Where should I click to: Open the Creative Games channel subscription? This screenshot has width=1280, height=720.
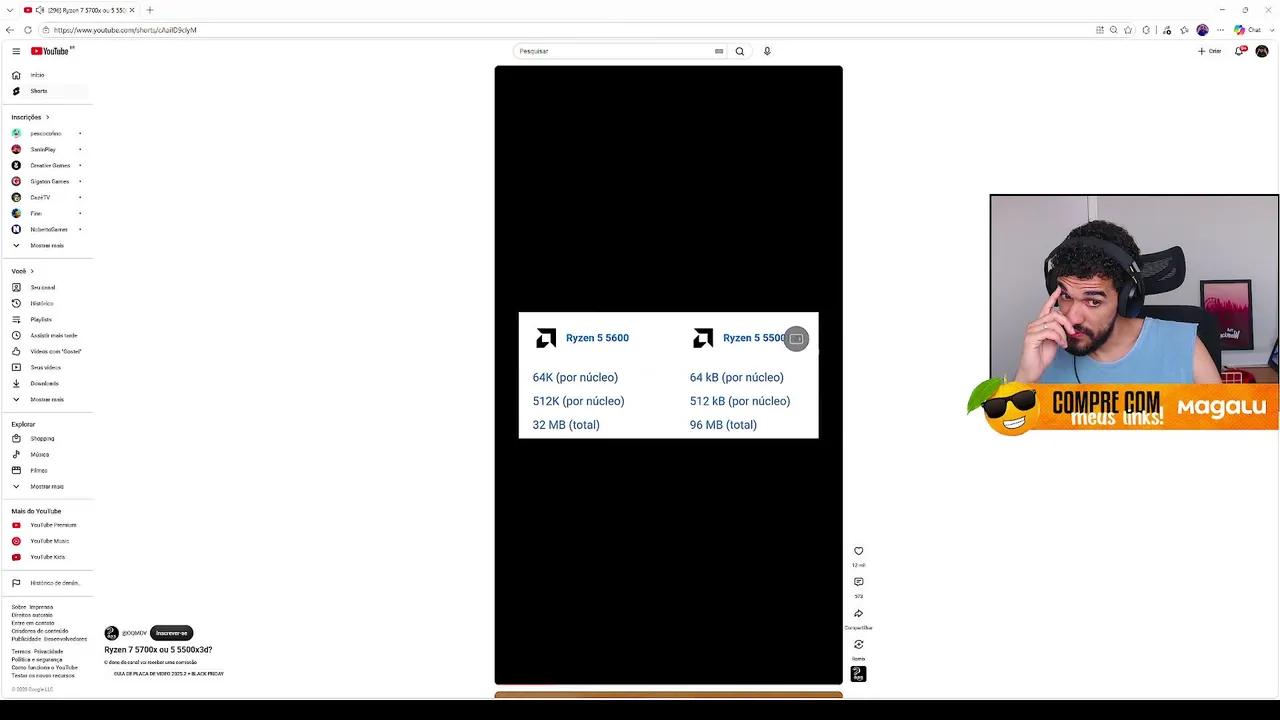[x=50, y=165]
